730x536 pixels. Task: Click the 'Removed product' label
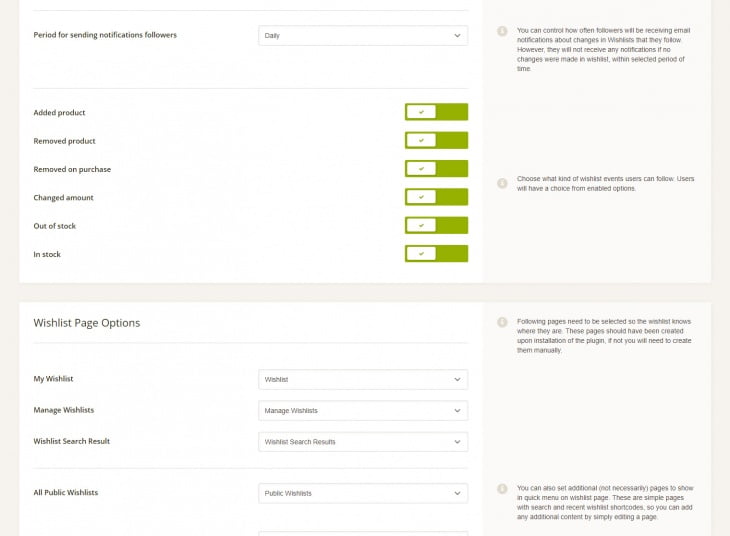pyautogui.click(x=64, y=141)
